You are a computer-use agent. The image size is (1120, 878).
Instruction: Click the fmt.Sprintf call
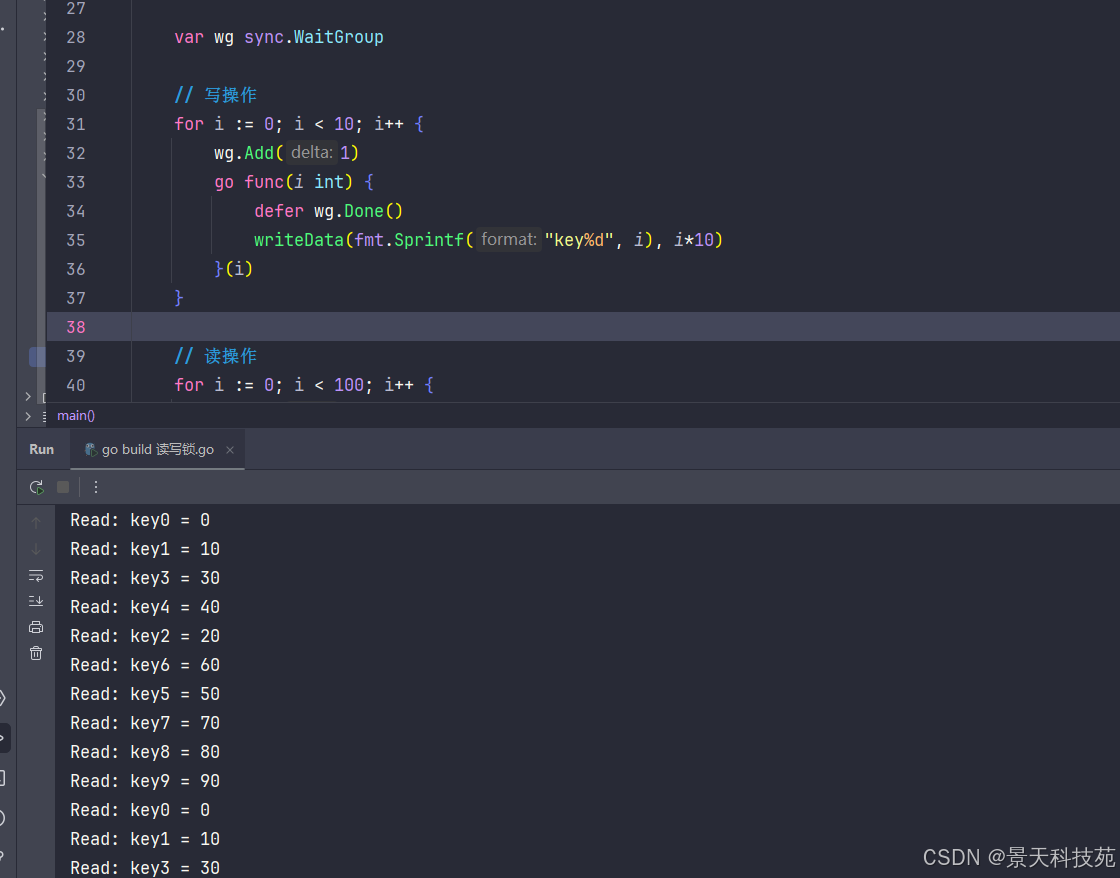tap(409, 240)
